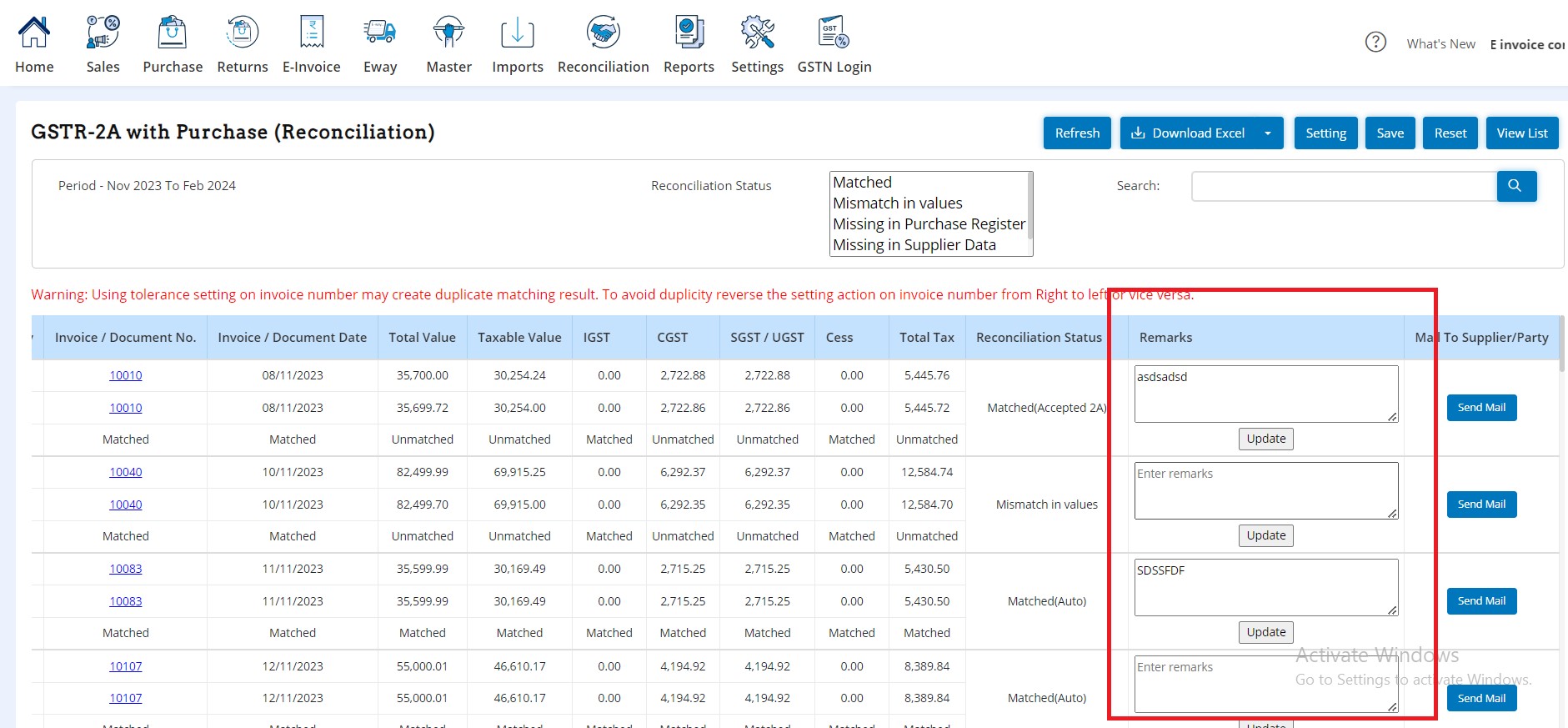Send Mail for invoice 10083
This screenshot has height=728, width=1568.
[x=1481, y=601]
